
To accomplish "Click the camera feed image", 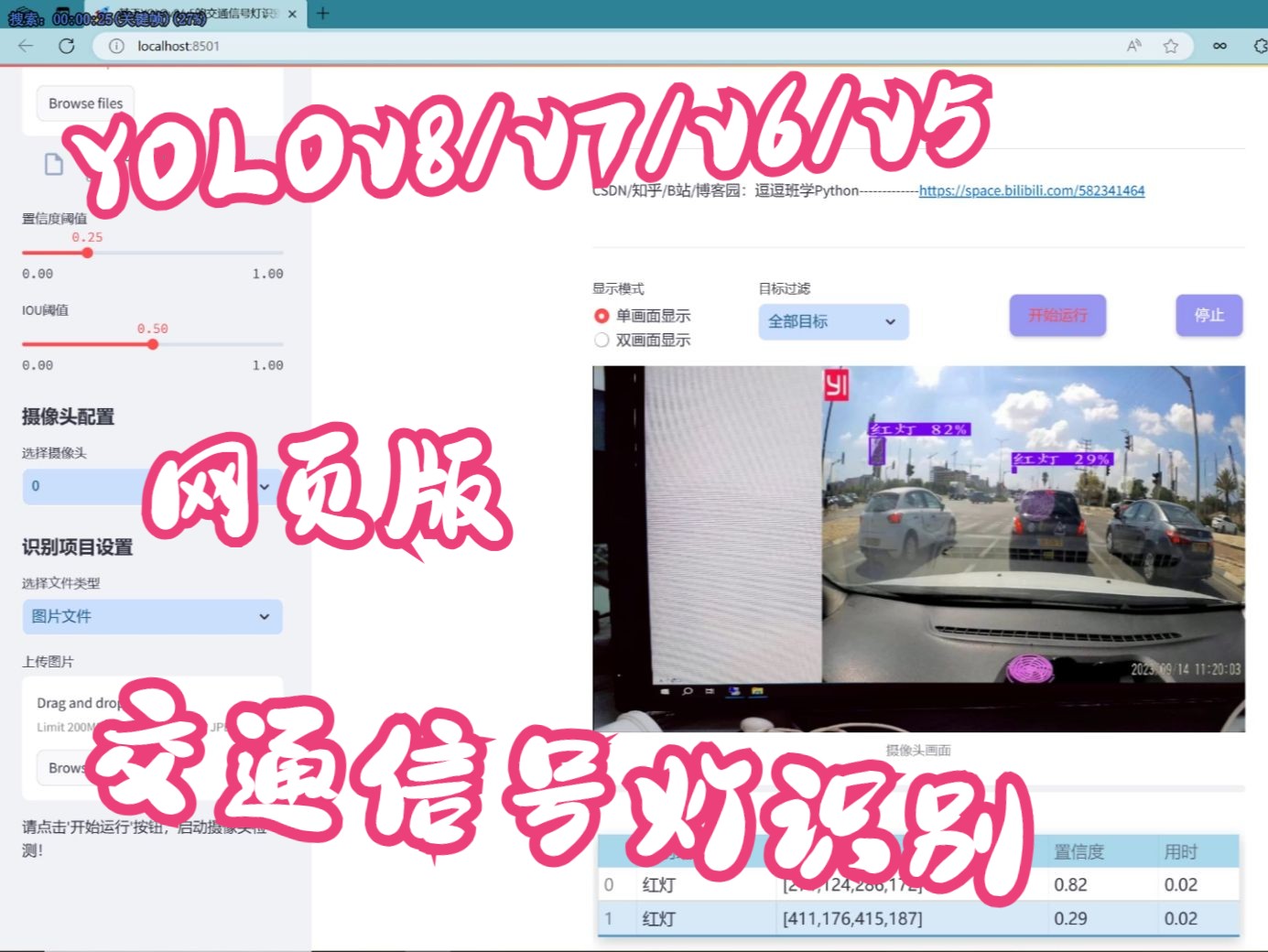I will 918,548.
